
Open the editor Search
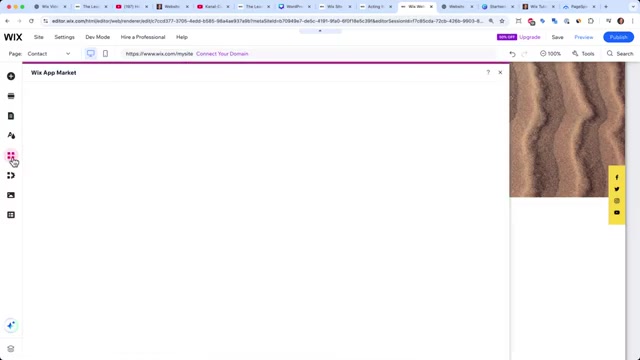620,53
